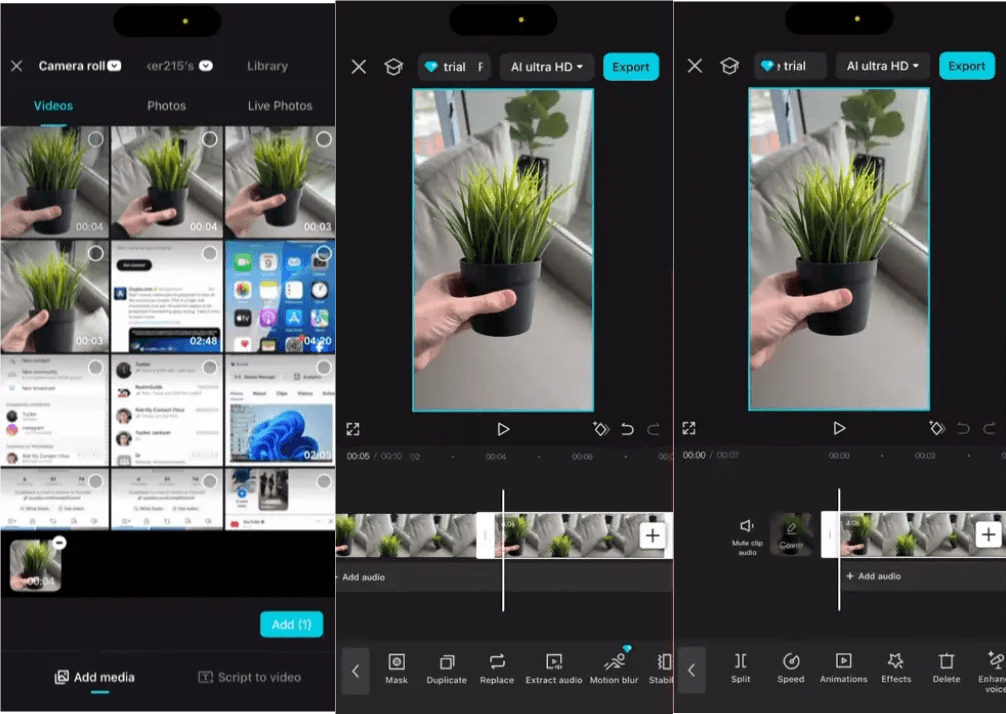Tick the selection circle on first plant video
This screenshot has height=714, width=1006.
95,139
